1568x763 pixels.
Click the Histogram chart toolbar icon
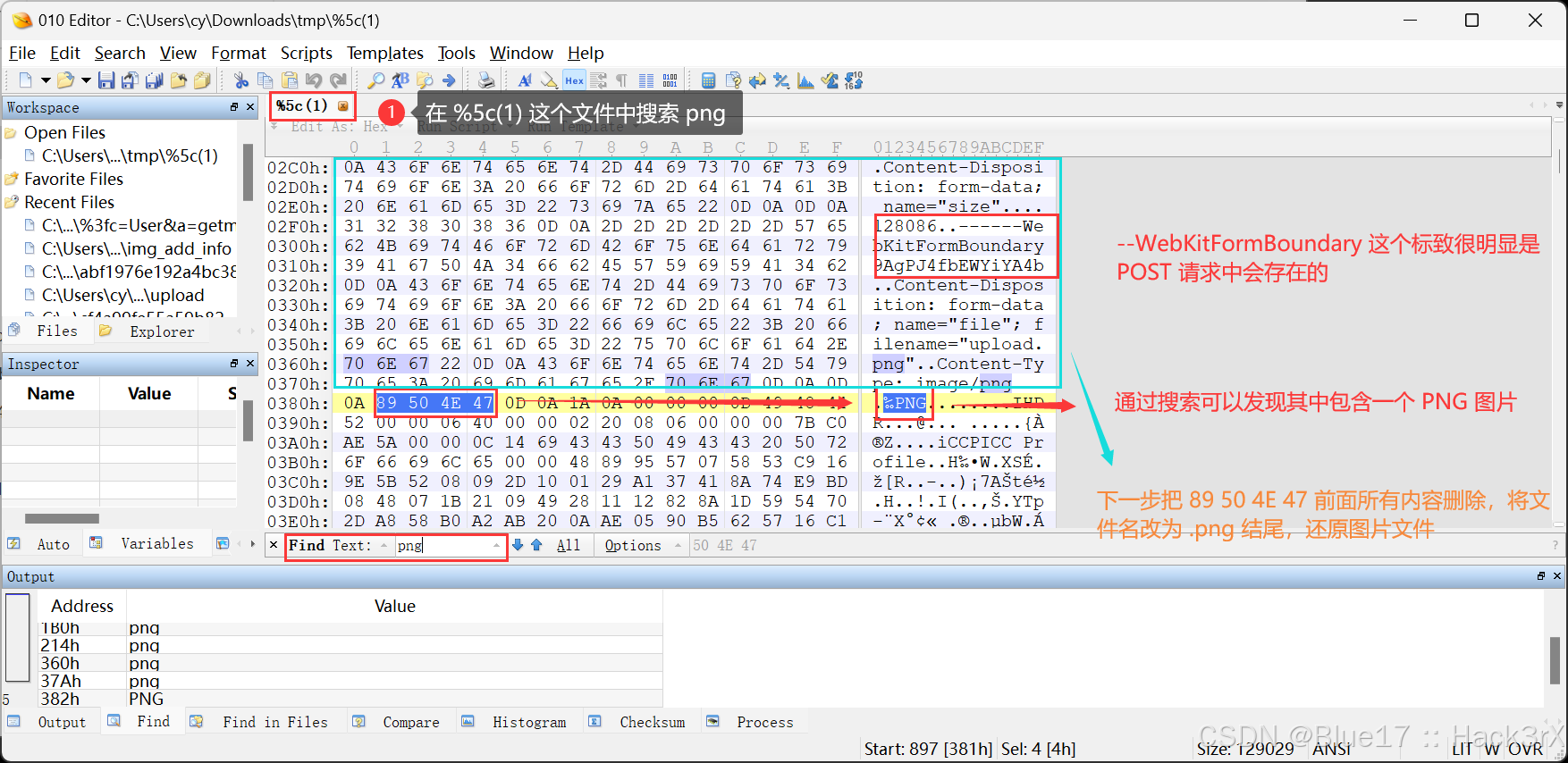pos(805,80)
